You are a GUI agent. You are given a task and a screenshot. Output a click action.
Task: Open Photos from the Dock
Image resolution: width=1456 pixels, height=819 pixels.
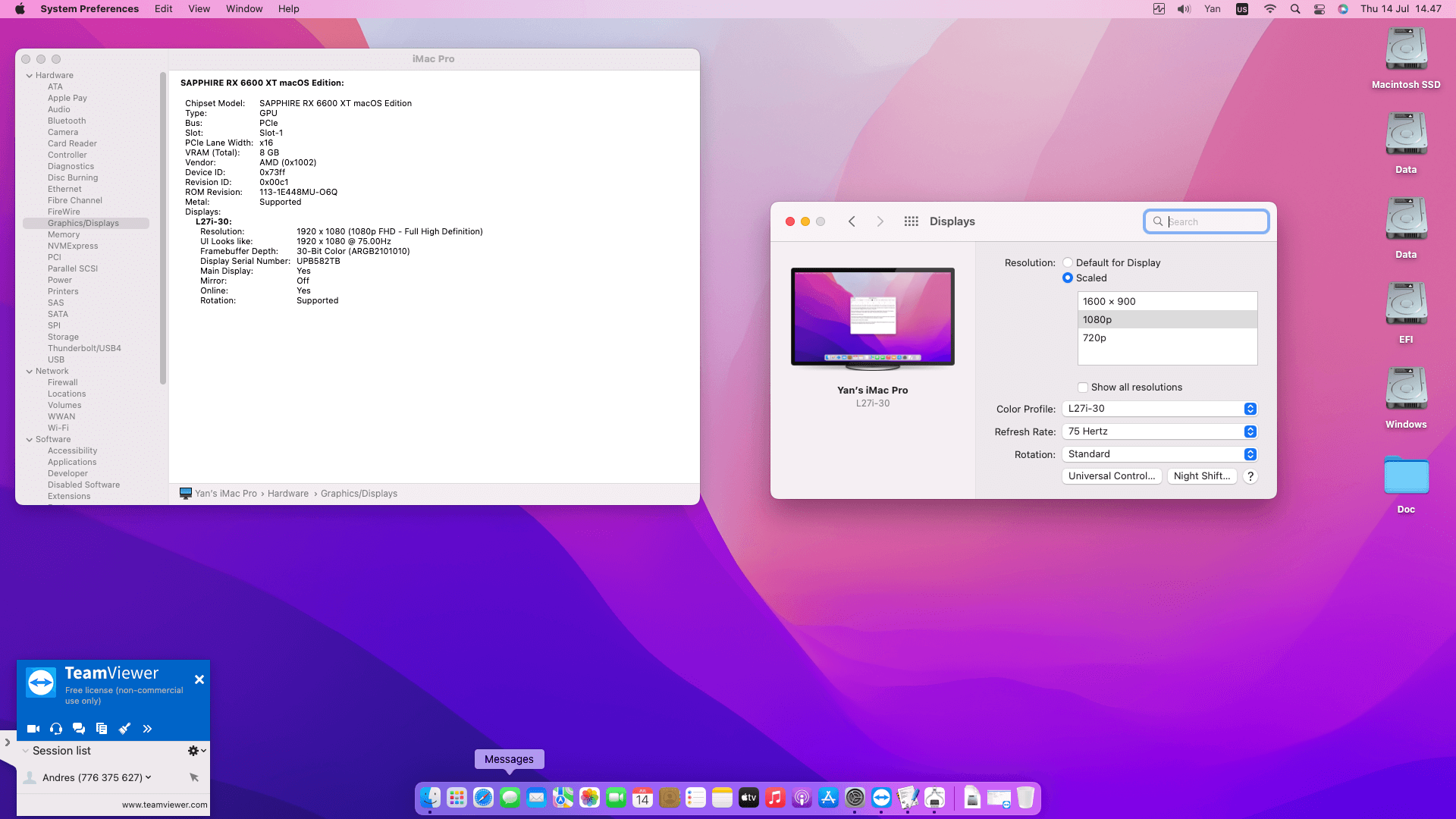(589, 798)
